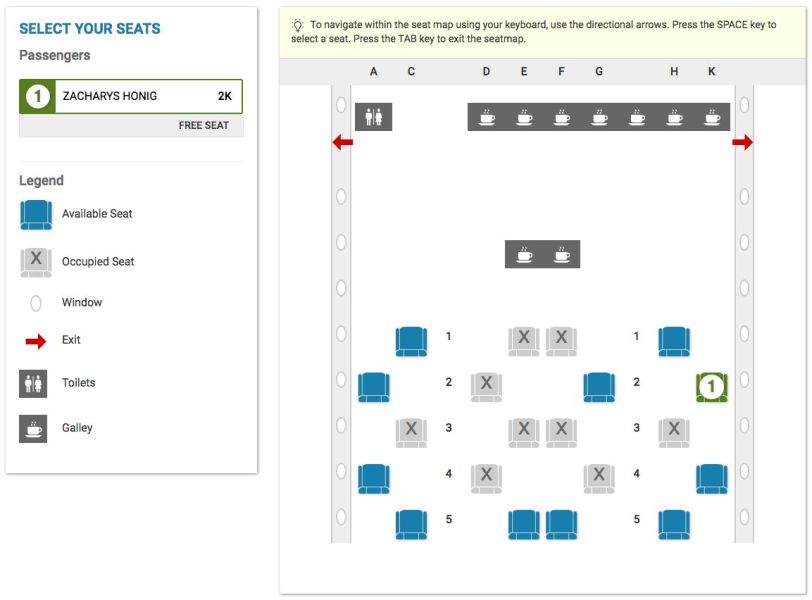Choose available seat 2A

click(374, 387)
